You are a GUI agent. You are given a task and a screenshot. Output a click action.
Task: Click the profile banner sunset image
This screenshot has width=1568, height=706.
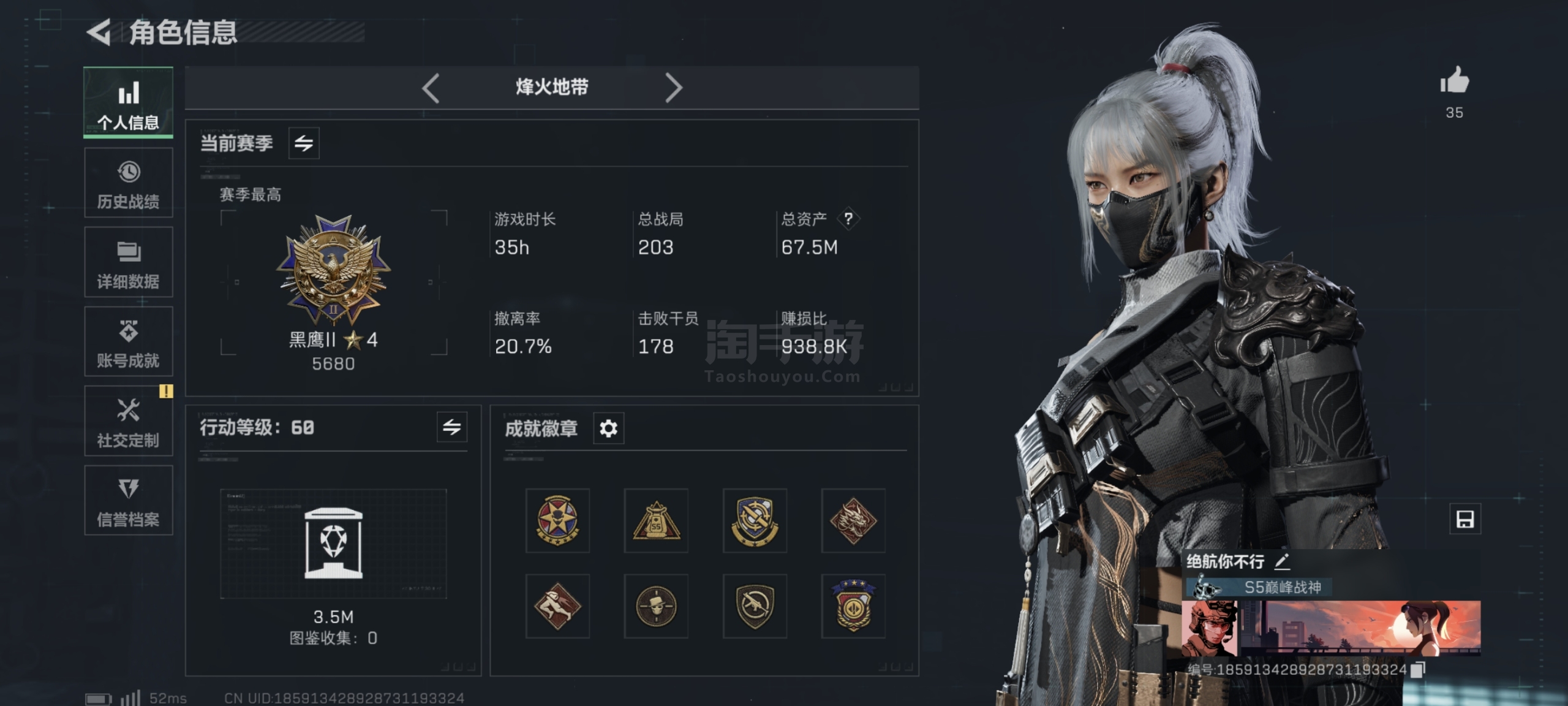[1373, 628]
